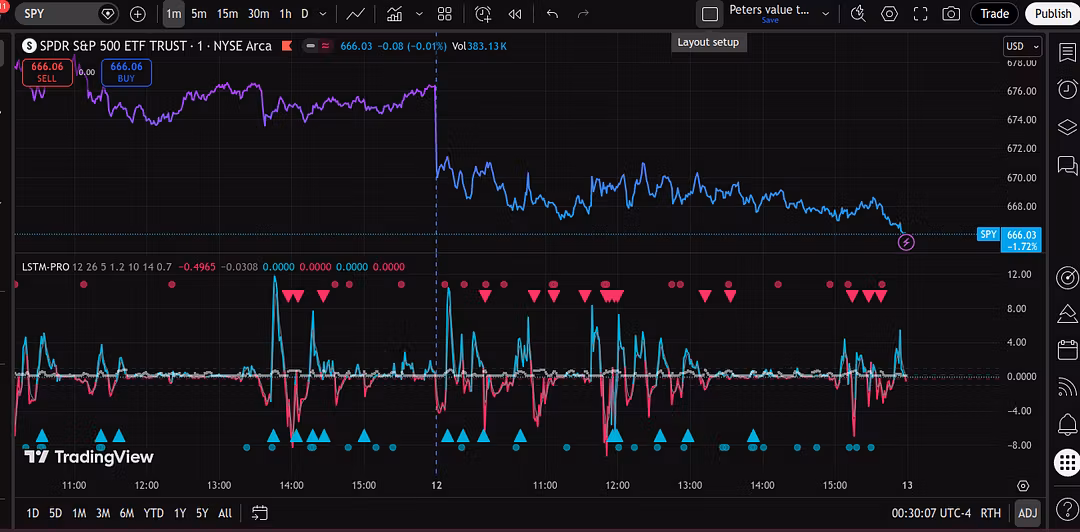Open the Indicators icon
Viewport: 1080px width, 532px height.
(395, 14)
